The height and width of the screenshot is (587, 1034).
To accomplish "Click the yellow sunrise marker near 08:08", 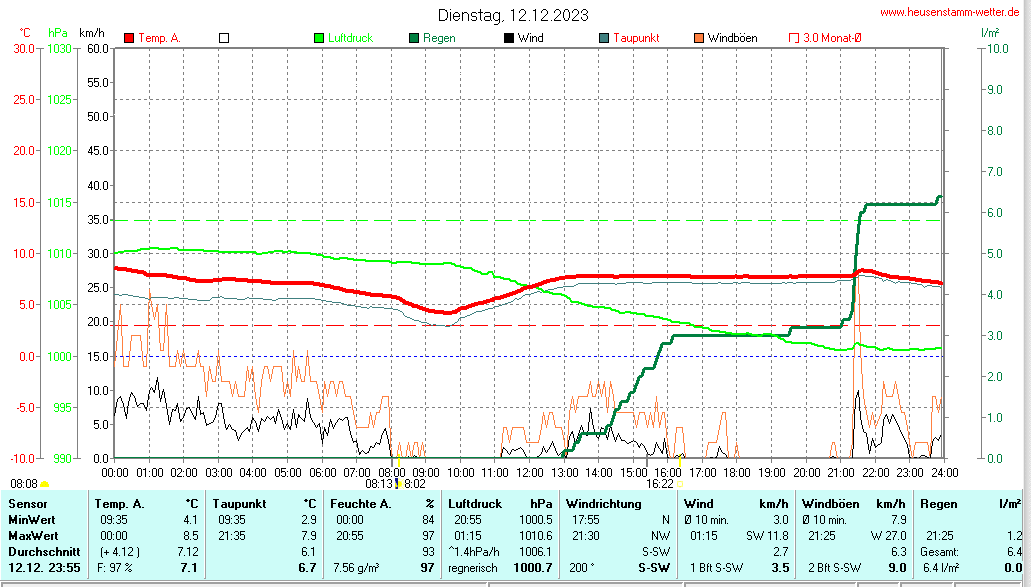I will point(45,484).
